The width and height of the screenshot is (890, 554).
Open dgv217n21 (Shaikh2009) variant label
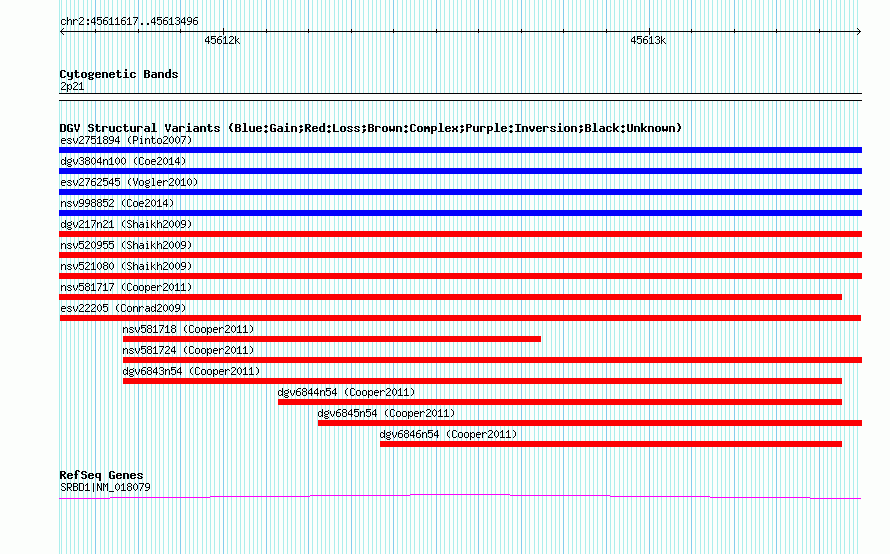coord(126,224)
